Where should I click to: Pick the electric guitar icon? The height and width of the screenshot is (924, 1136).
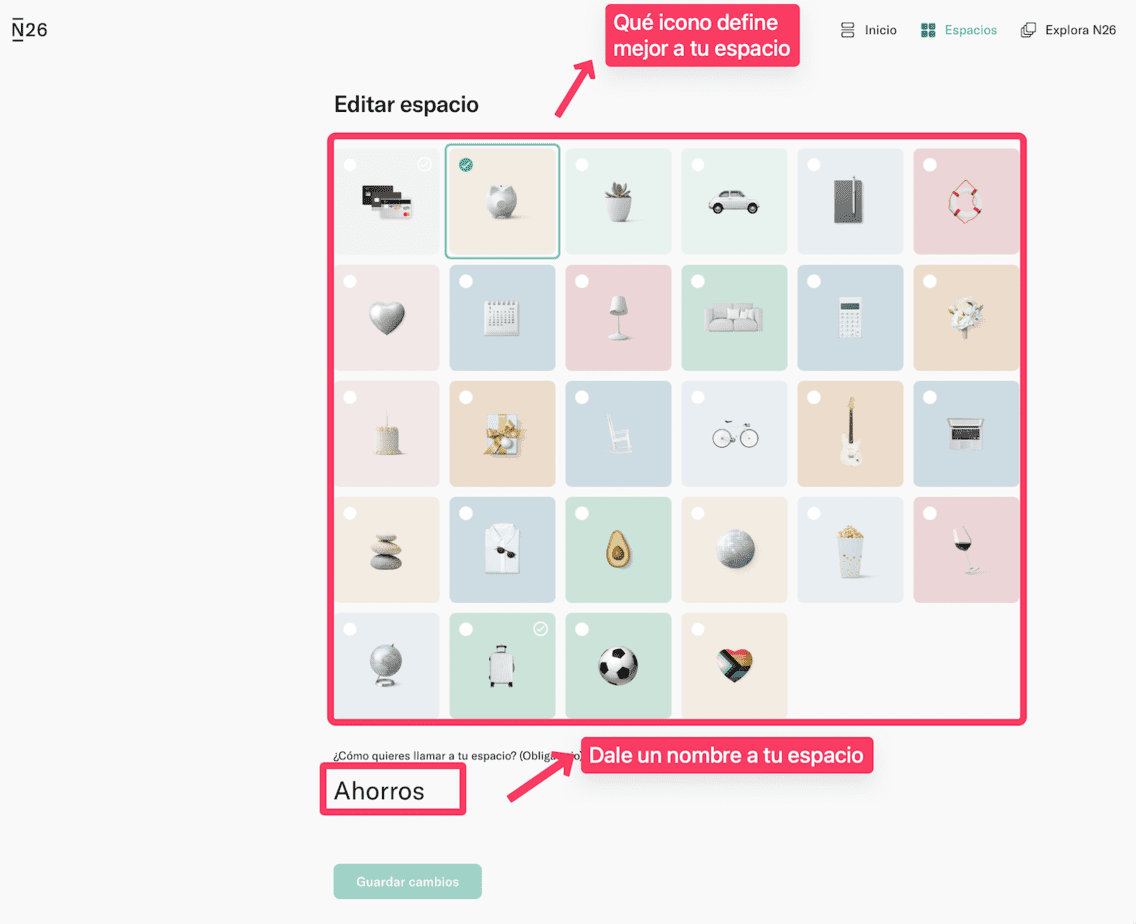tap(850, 433)
